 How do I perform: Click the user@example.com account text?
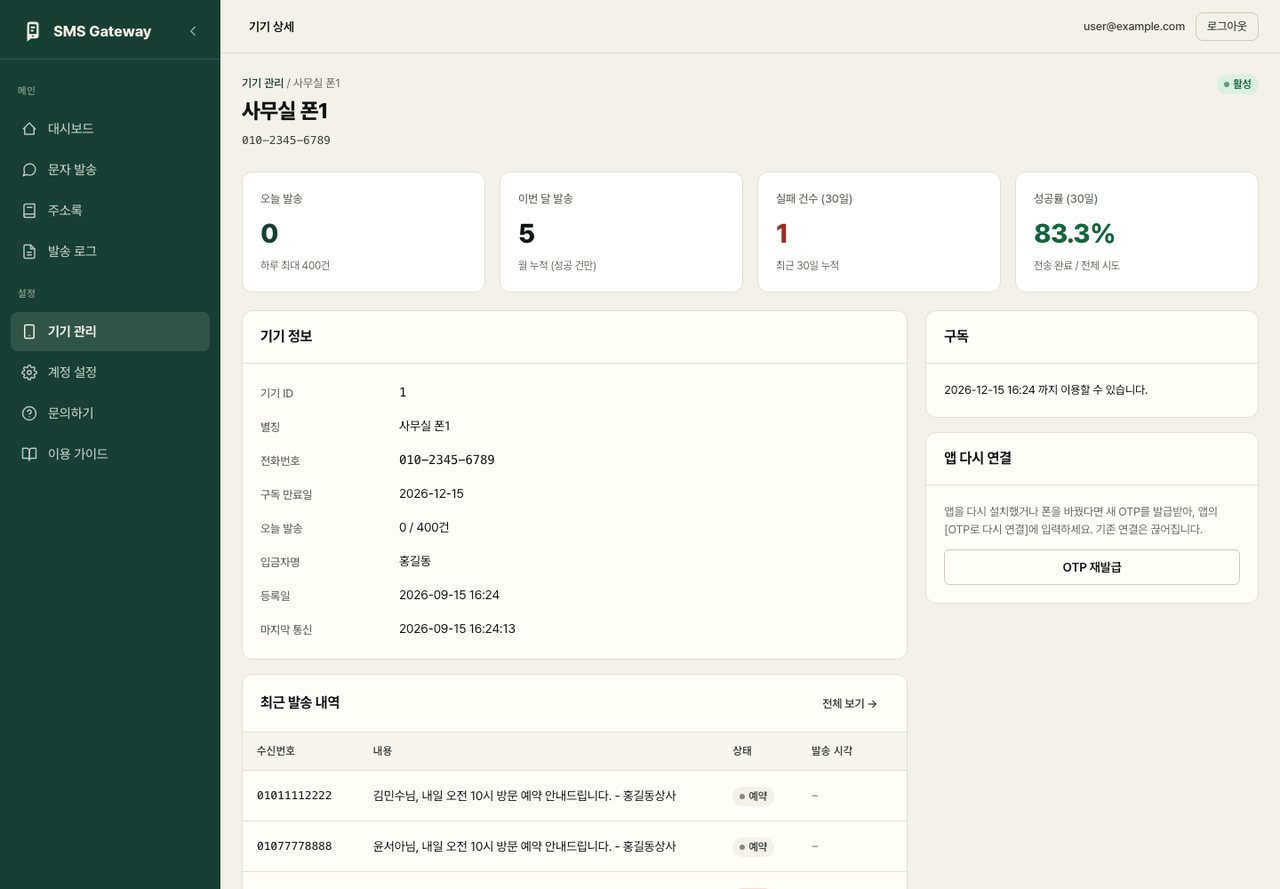pyautogui.click(x=1134, y=27)
